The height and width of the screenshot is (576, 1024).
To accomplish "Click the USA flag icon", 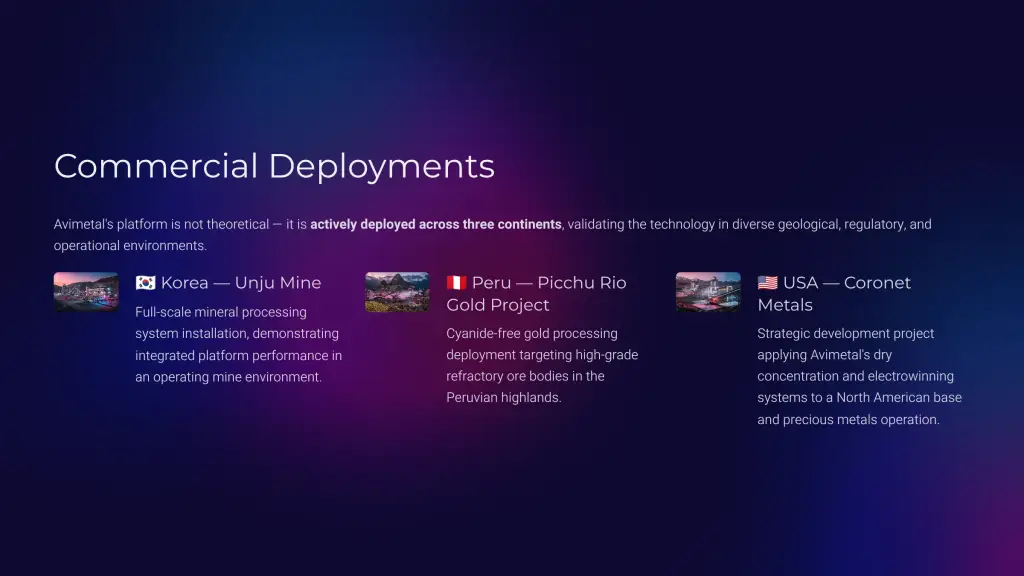I will (768, 283).
